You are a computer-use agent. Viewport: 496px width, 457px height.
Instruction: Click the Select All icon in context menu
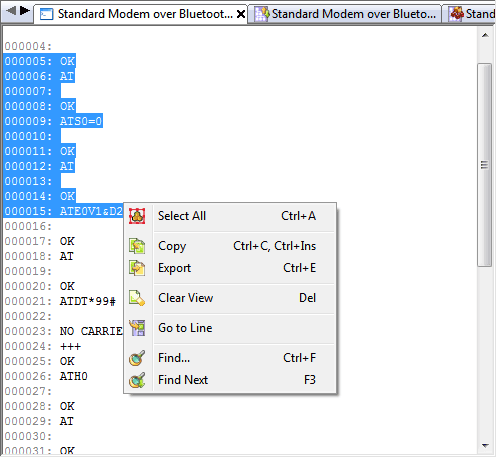[137, 216]
